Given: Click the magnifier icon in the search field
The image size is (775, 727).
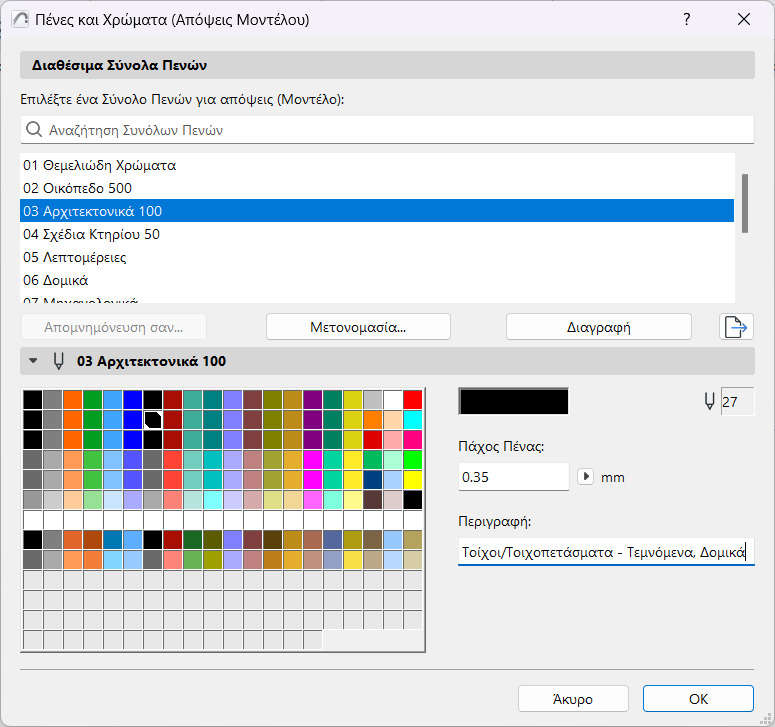Looking at the screenshot, I should [34, 130].
